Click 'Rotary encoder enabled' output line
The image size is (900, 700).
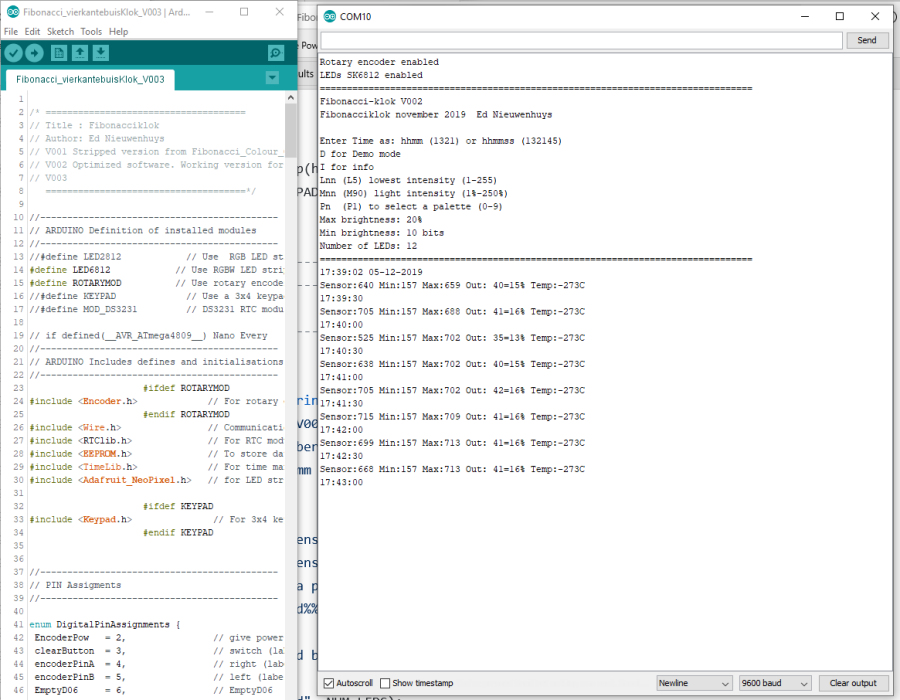[x=379, y=62]
